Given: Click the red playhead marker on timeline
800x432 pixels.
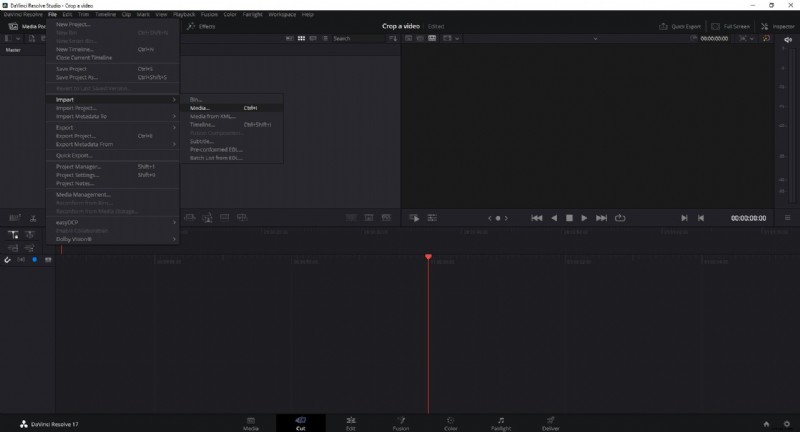Looking at the screenshot, I should tap(428, 257).
